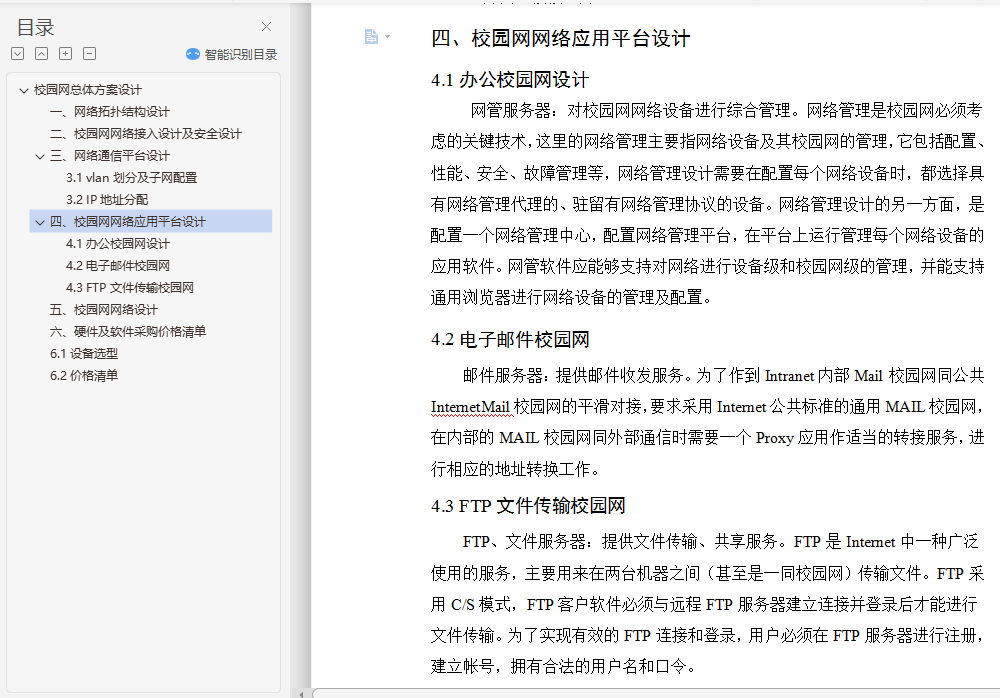Click the underlined word InternetMail in the text
Screen dimensions: 1000x698
point(470,407)
